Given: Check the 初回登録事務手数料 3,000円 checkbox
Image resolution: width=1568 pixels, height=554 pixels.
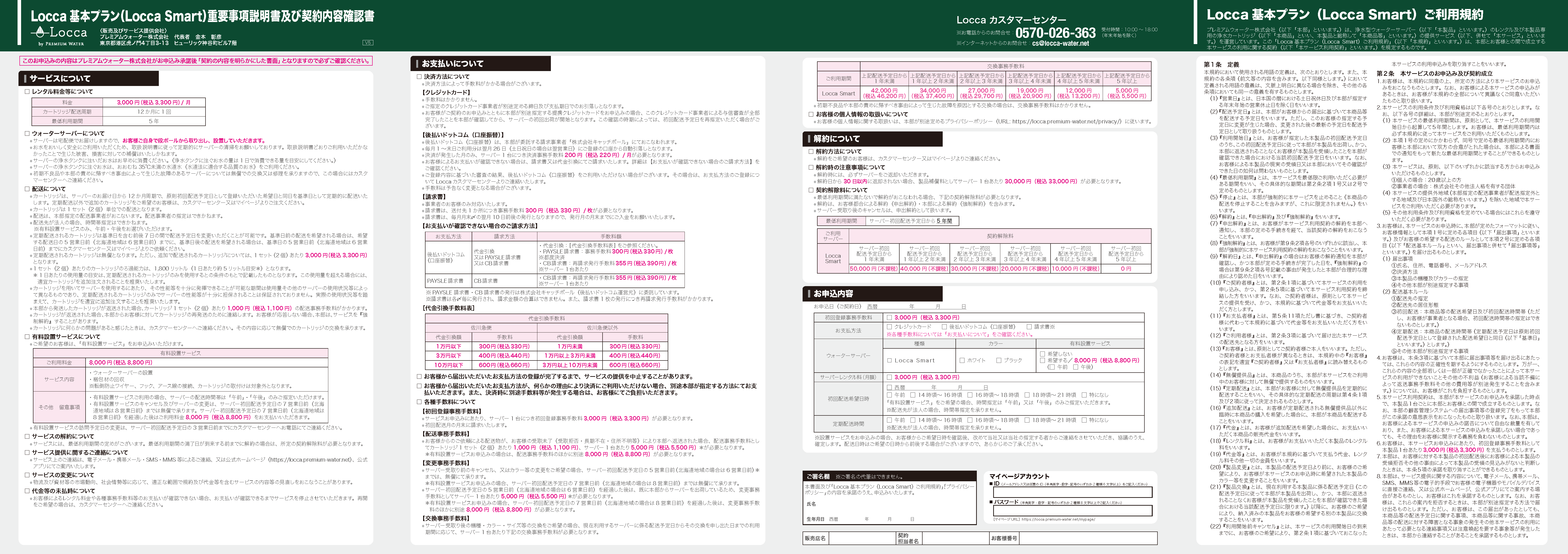Looking at the screenshot, I should (x=889, y=317).
